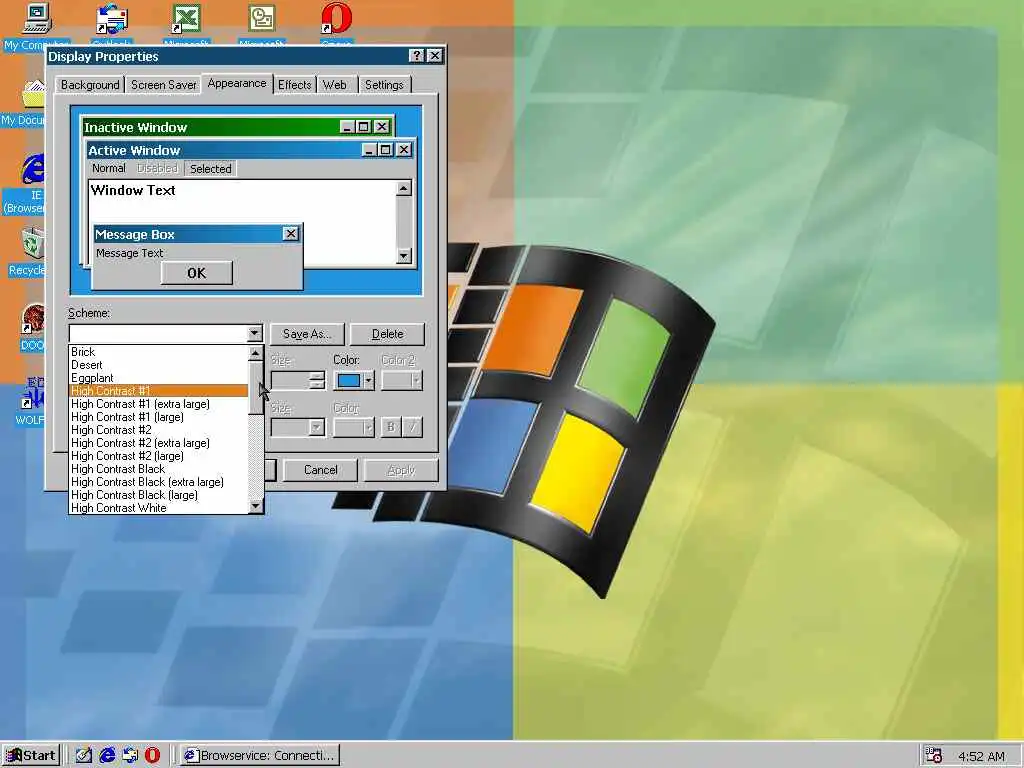The width and height of the screenshot is (1024, 768).
Task: Click the Normal menu item in preview
Action: click(108, 168)
